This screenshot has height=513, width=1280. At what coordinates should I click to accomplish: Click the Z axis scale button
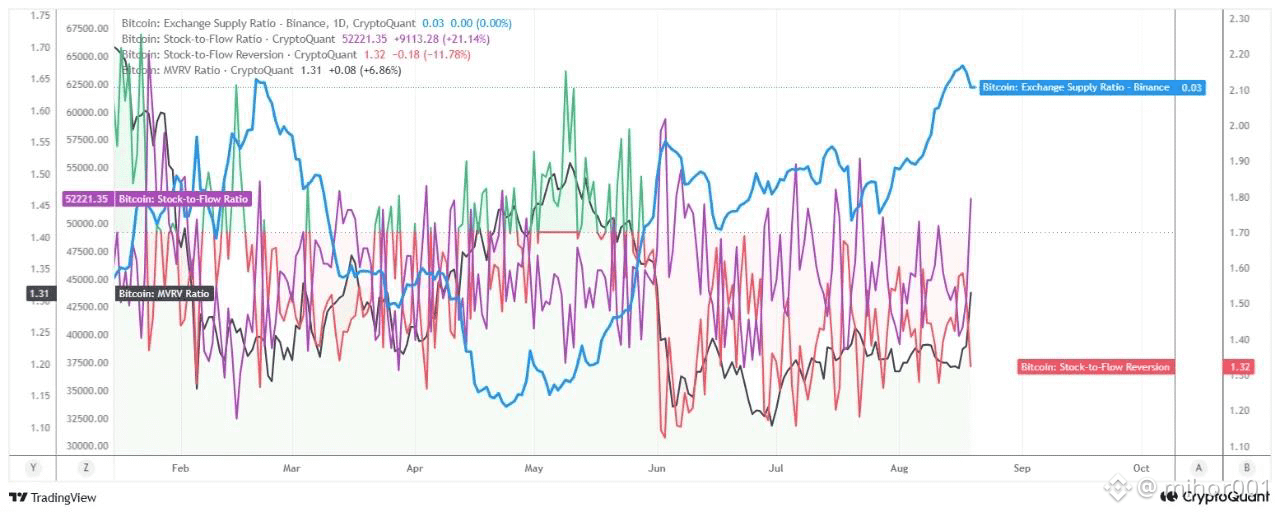[87, 467]
